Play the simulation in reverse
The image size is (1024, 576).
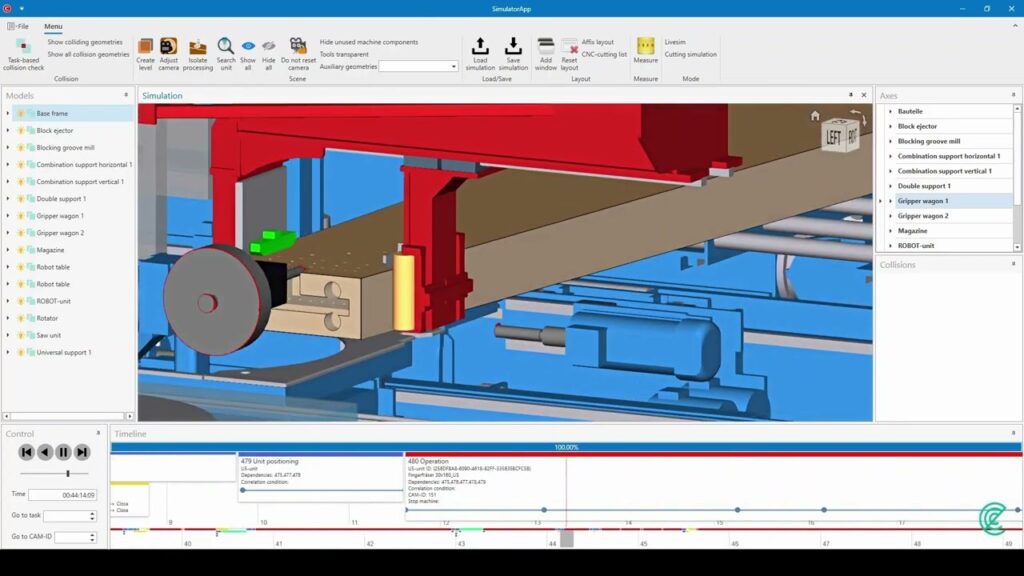44,452
